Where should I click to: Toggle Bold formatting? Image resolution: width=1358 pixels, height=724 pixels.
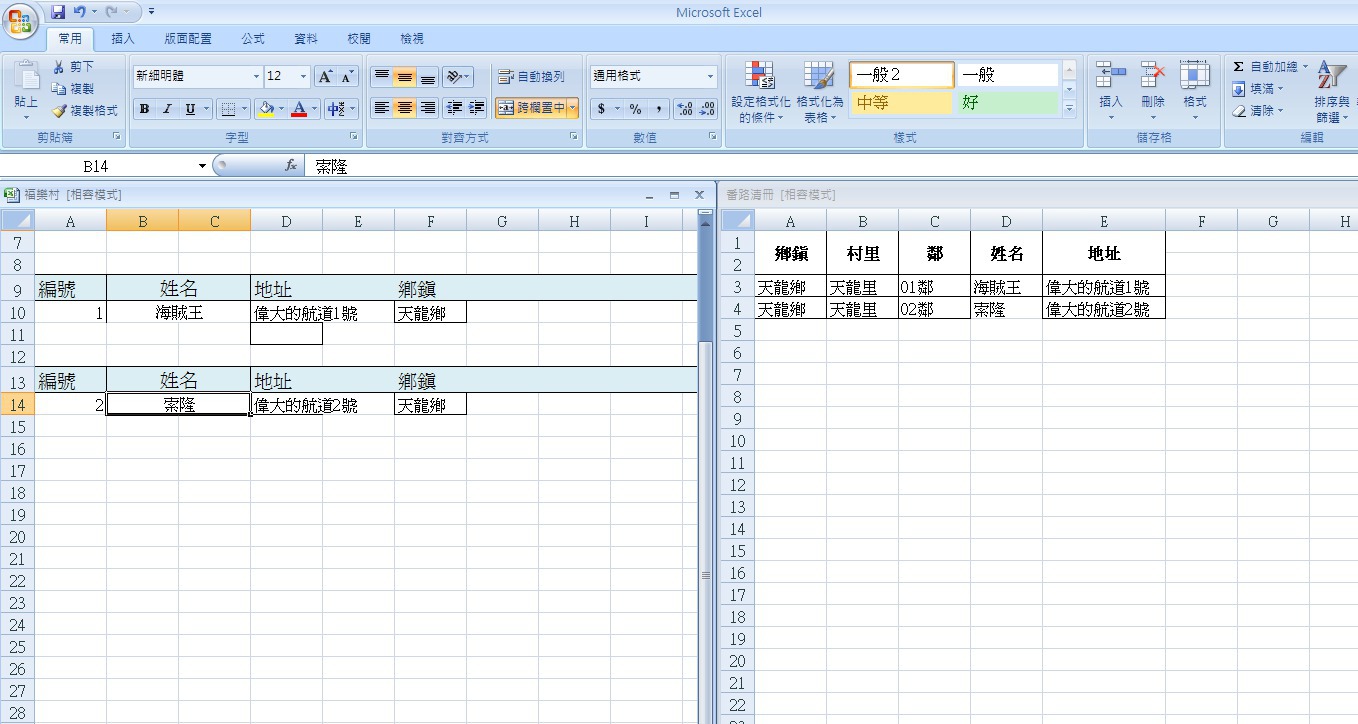(145, 109)
